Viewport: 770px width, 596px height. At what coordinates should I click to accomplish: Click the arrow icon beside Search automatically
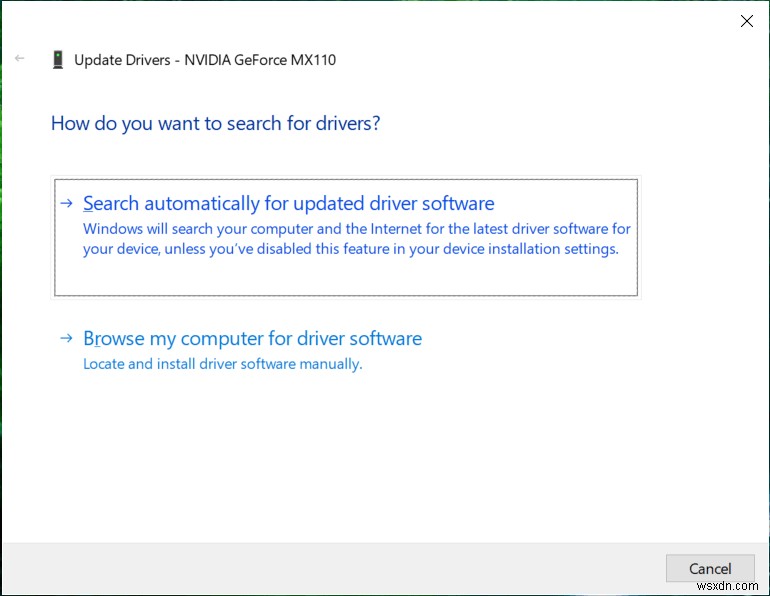66,203
